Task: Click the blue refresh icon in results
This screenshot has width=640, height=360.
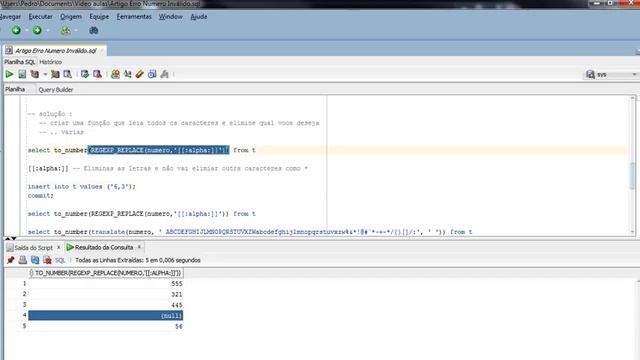Action: tap(35, 260)
